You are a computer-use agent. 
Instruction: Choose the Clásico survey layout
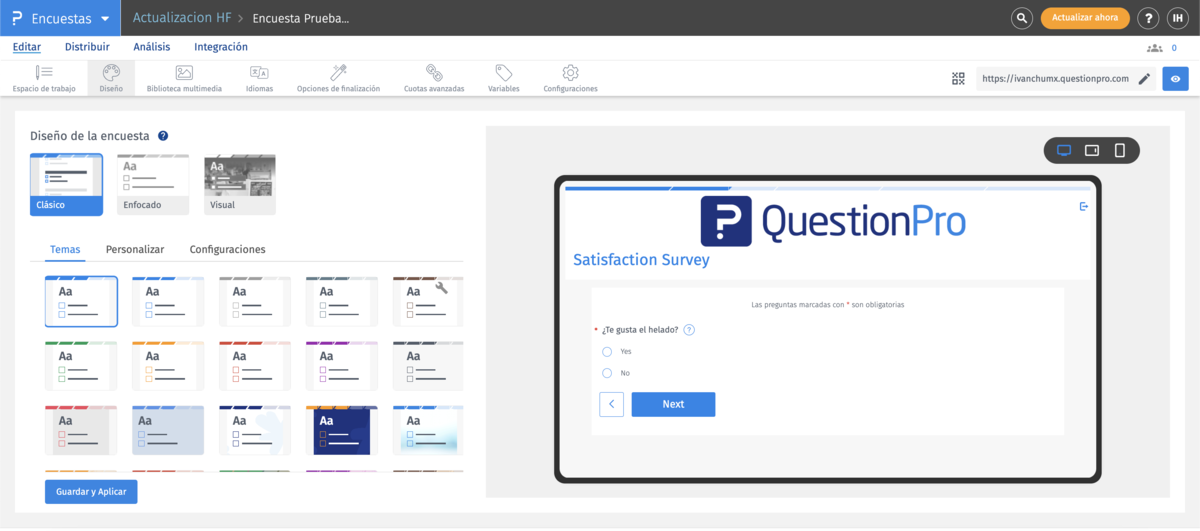tap(66, 185)
